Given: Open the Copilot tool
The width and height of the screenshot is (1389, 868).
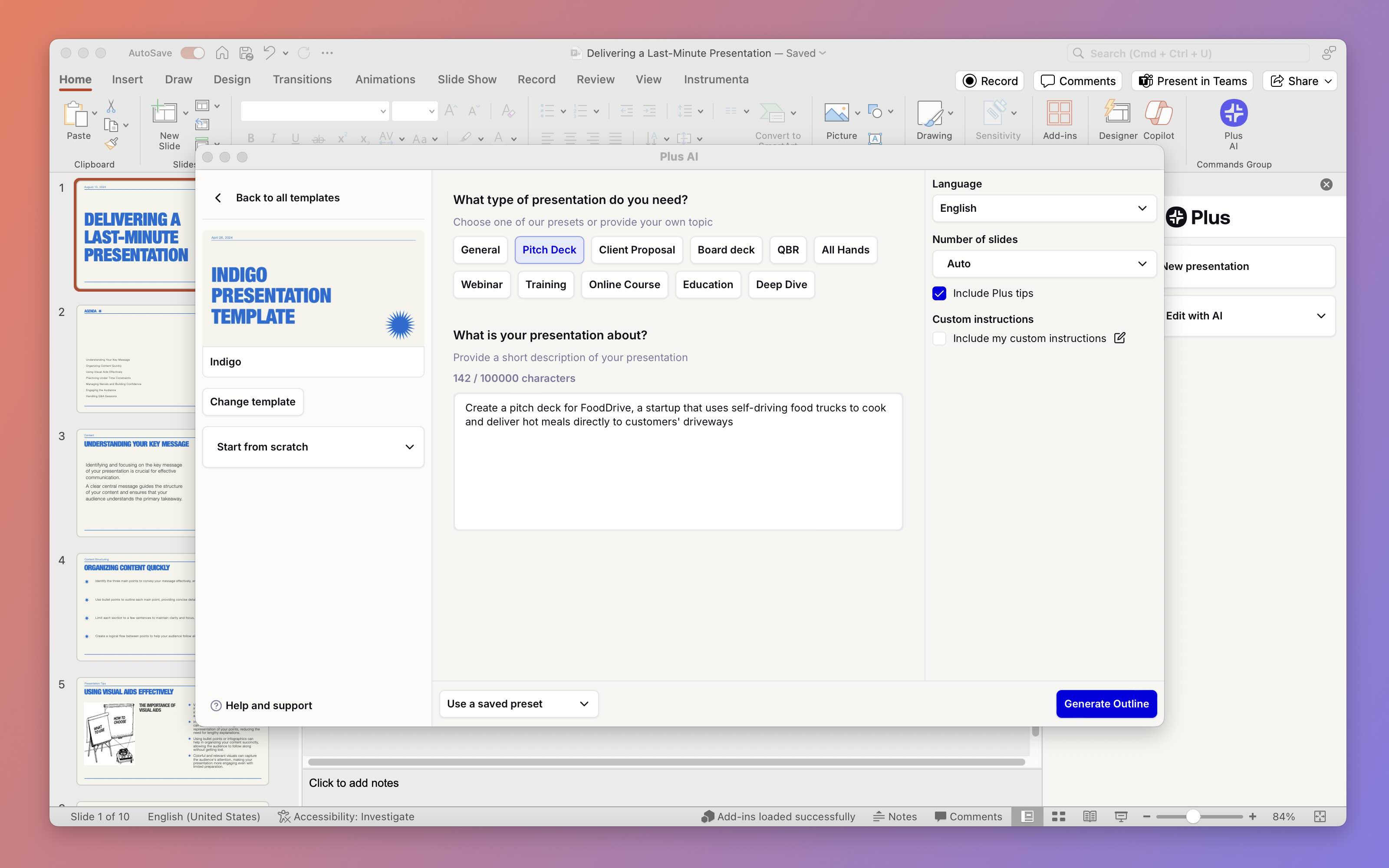Looking at the screenshot, I should (x=1158, y=120).
